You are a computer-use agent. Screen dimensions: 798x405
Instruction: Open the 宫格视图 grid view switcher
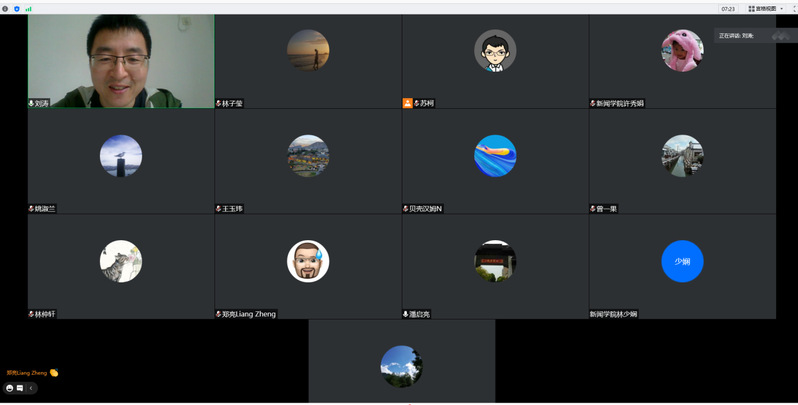click(767, 8)
